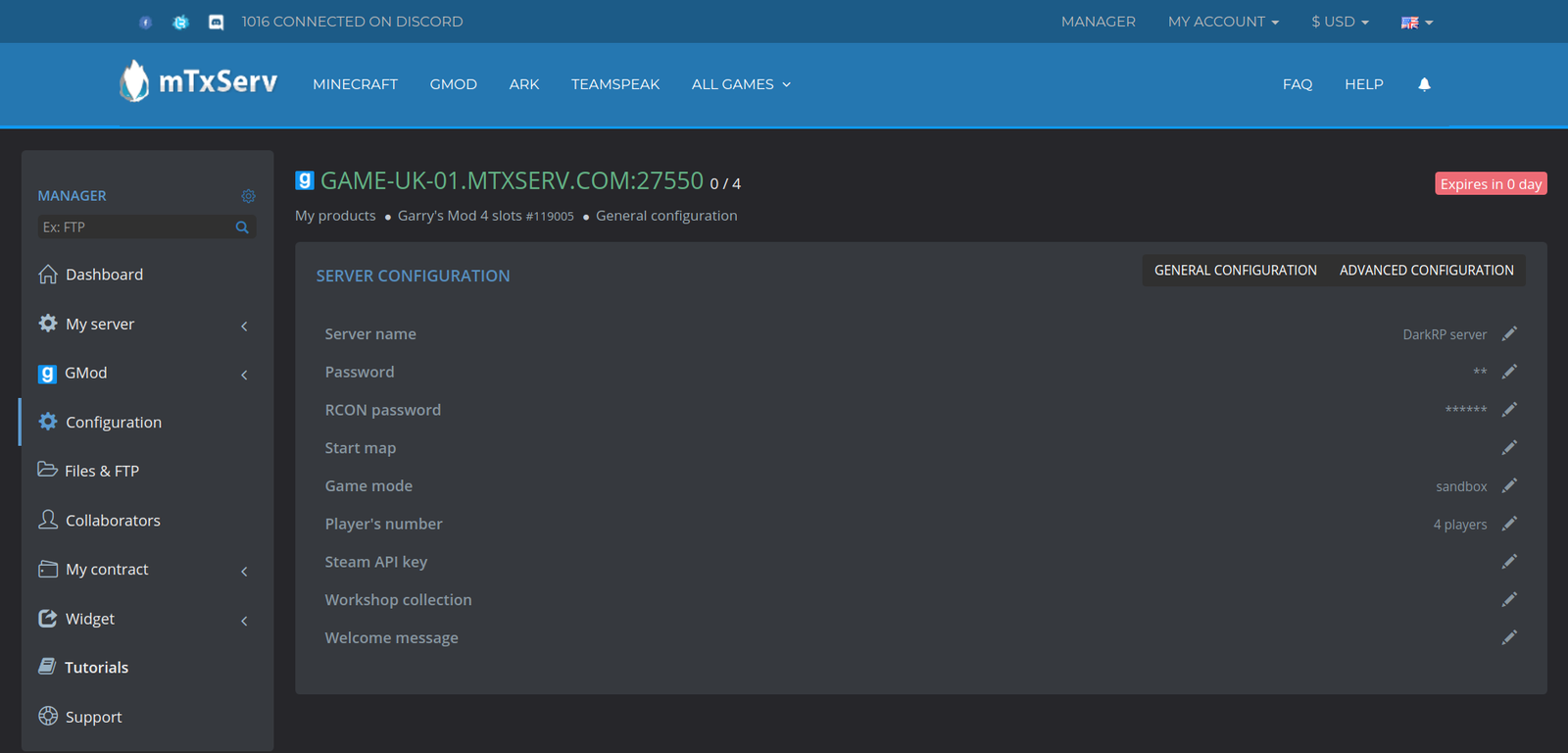Click the Files & FTP folder icon
Viewport: 1568px width, 753px height.
tap(47, 469)
